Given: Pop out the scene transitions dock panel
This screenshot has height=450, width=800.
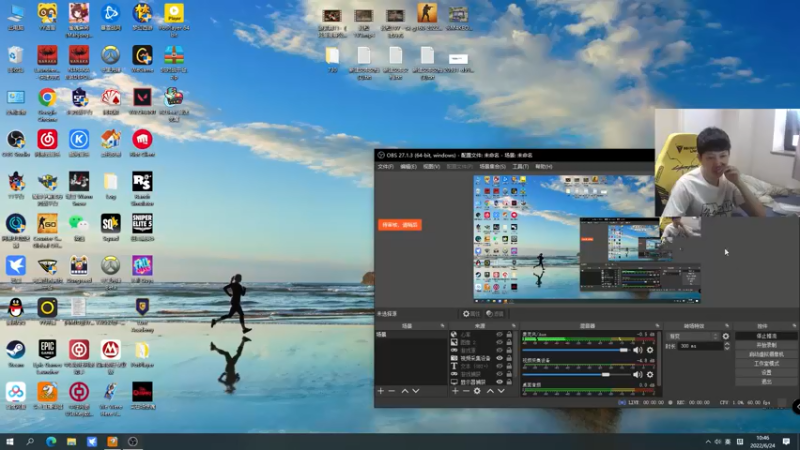Looking at the screenshot, I should pyautogui.click(x=727, y=326).
